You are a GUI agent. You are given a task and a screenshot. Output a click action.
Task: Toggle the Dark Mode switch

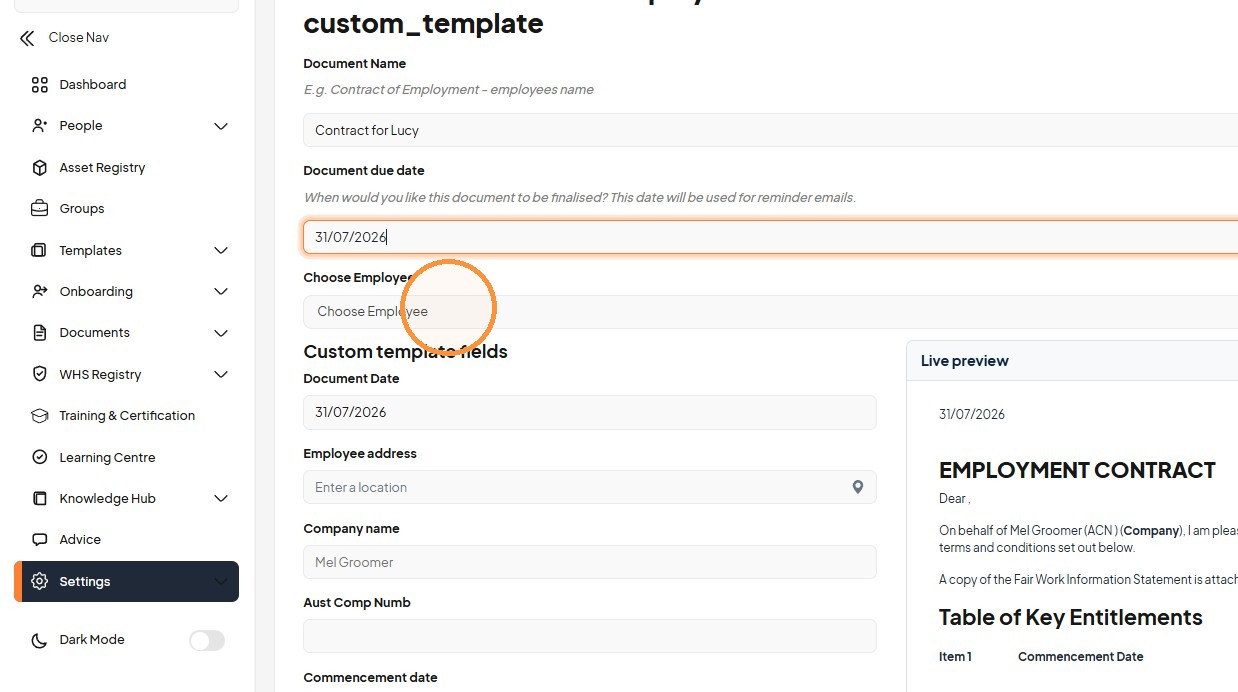point(207,641)
